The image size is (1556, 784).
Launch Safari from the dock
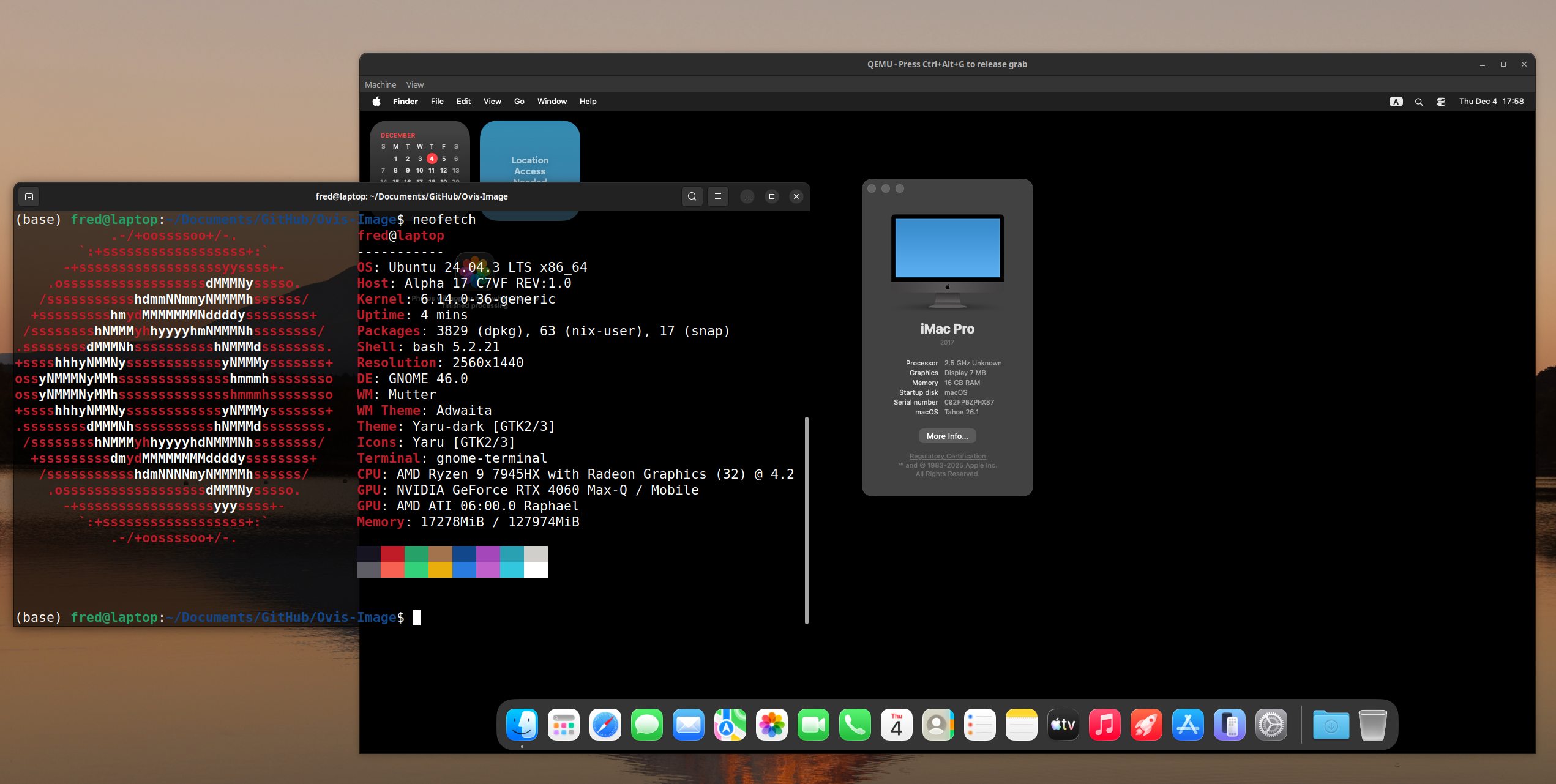coord(605,725)
